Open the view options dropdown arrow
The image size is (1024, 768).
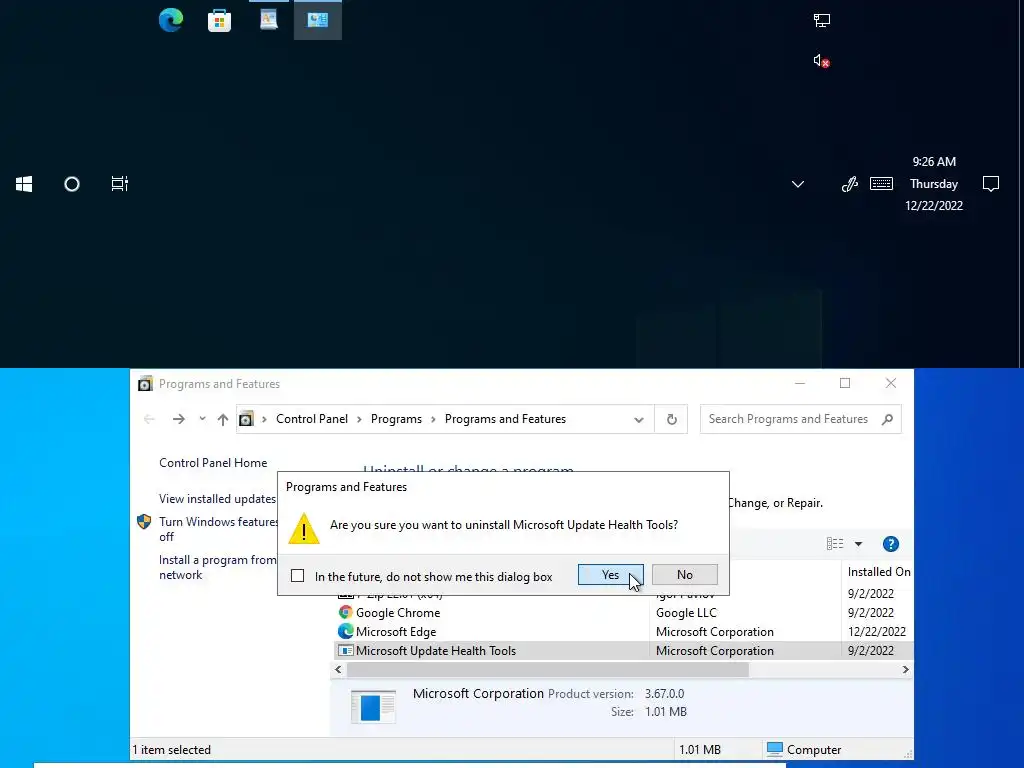[859, 544]
